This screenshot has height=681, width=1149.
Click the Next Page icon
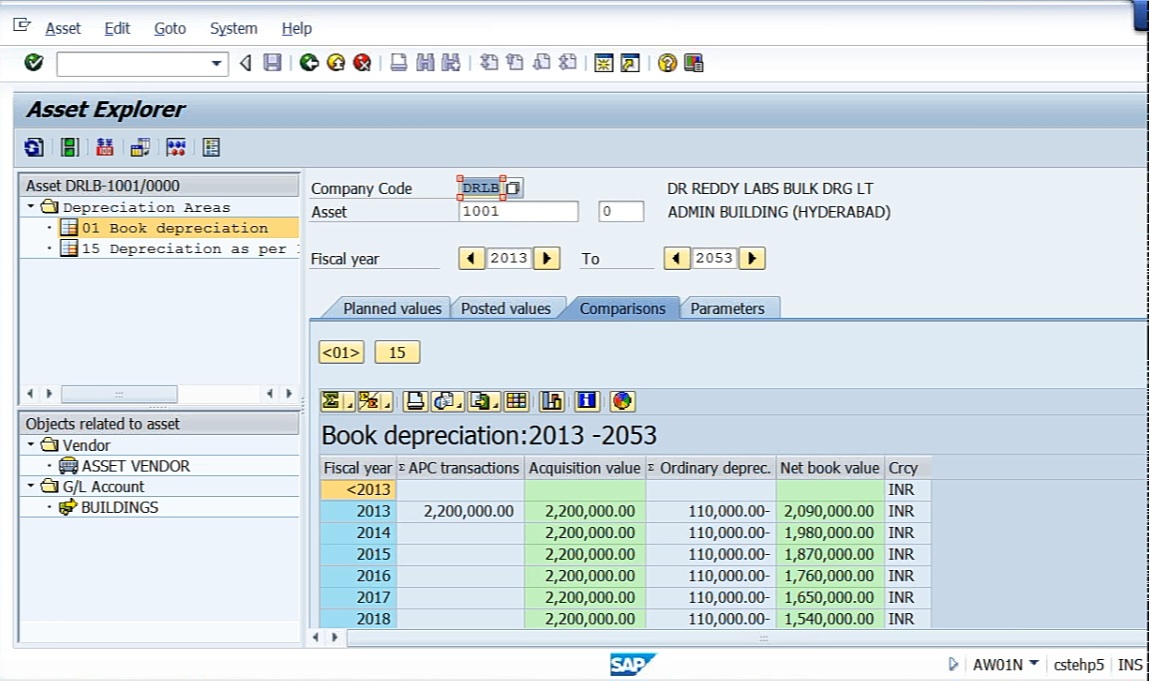[x=542, y=63]
